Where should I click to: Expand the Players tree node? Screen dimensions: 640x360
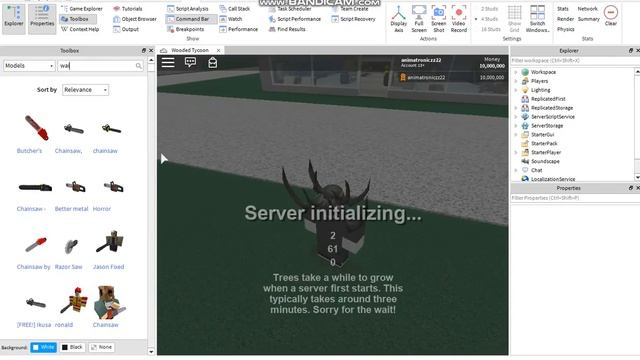coord(516,81)
